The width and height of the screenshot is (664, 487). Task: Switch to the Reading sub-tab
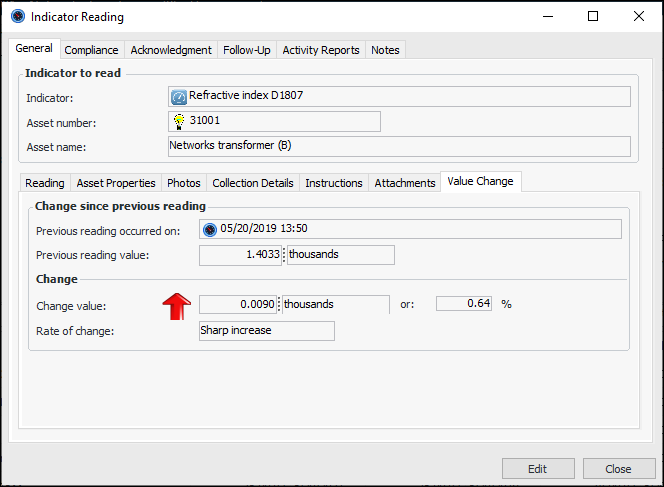(45, 183)
